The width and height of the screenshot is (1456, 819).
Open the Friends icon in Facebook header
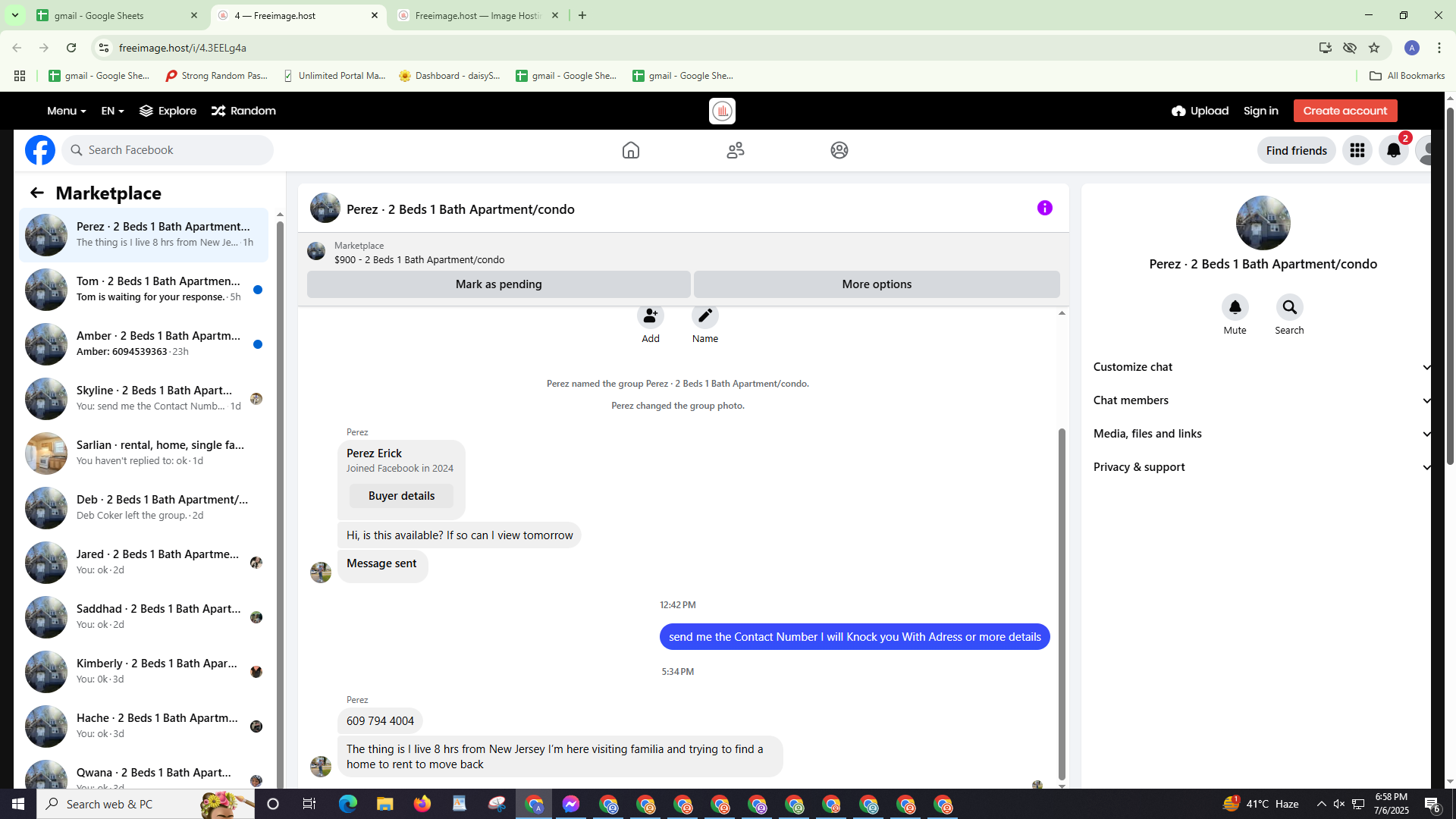coord(736,150)
